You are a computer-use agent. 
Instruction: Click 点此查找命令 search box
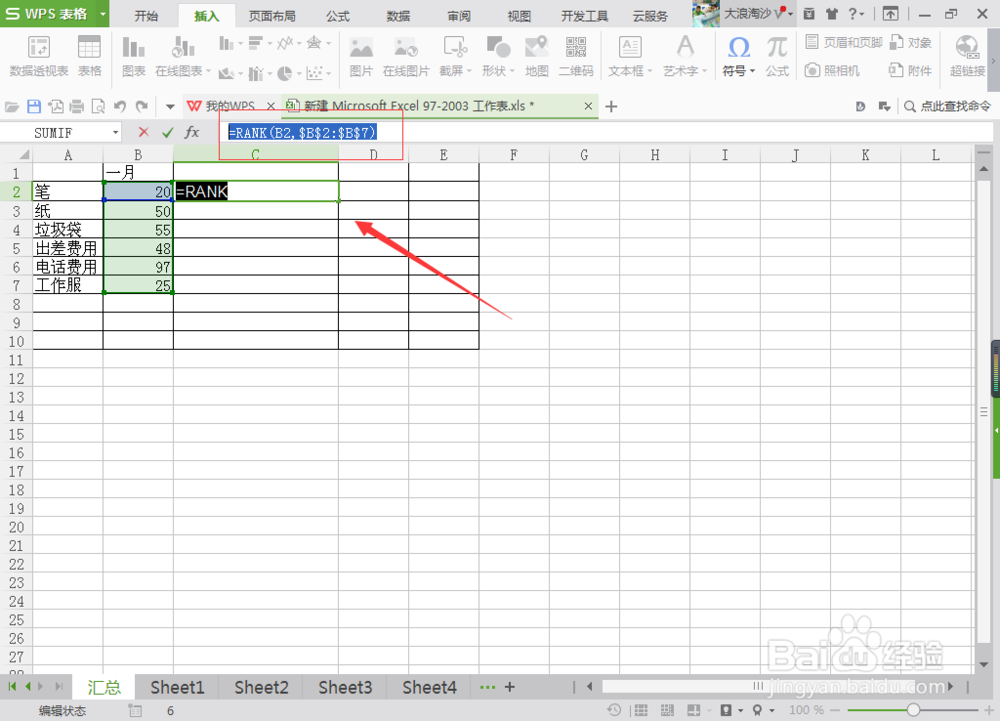pos(948,106)
